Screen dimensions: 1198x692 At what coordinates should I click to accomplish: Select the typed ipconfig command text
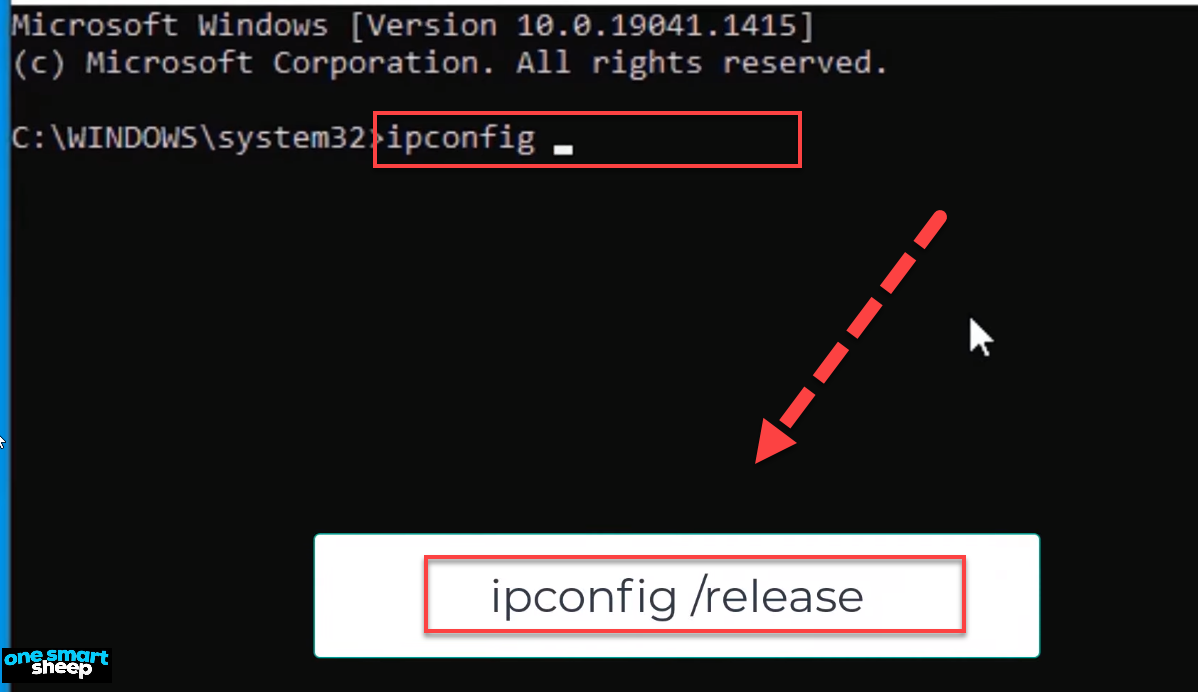click(x=460, y=139)
